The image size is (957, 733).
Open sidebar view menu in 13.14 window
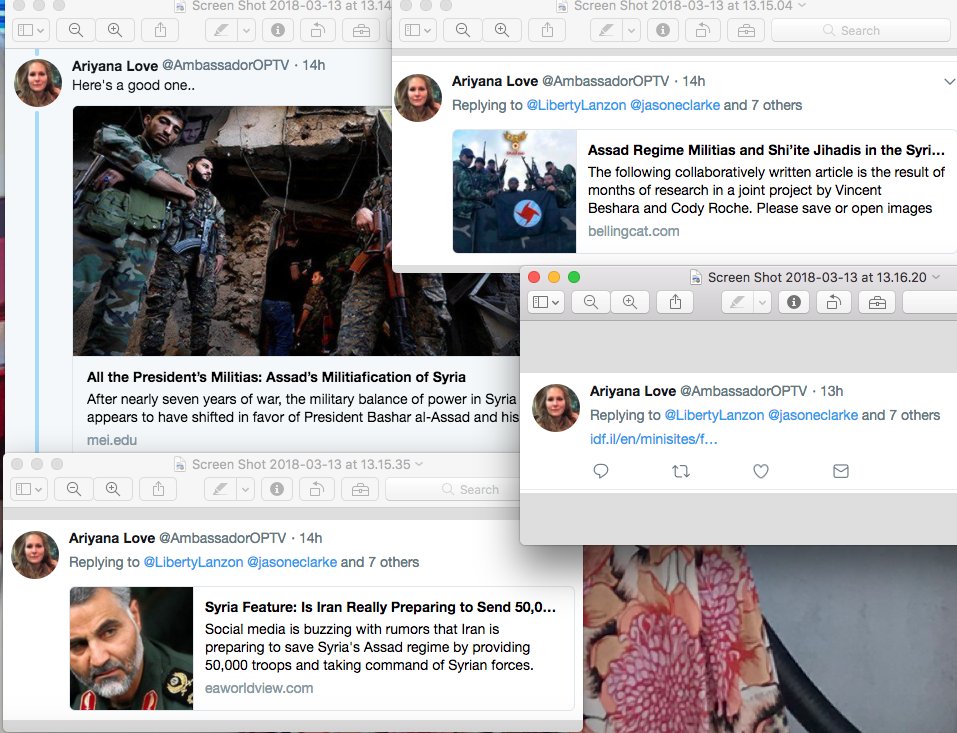pyautogui.click(x=31, y=31)
